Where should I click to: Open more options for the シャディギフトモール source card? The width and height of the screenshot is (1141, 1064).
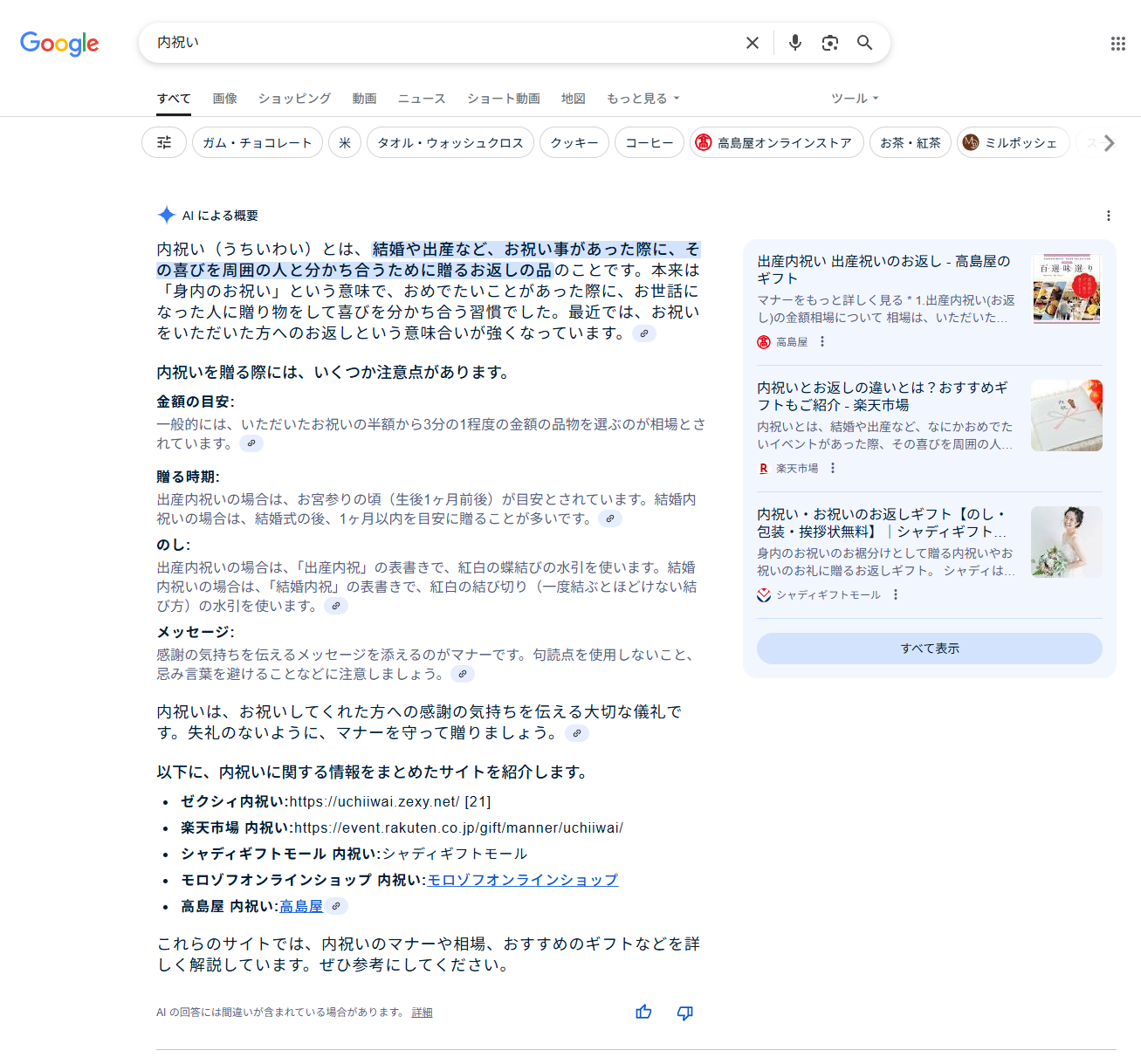896,595
